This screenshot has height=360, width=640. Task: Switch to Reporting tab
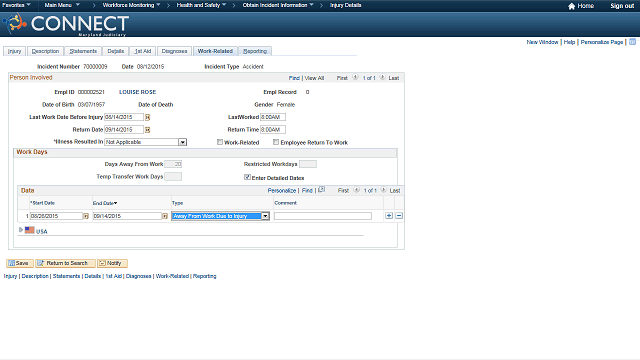point(255,51)
